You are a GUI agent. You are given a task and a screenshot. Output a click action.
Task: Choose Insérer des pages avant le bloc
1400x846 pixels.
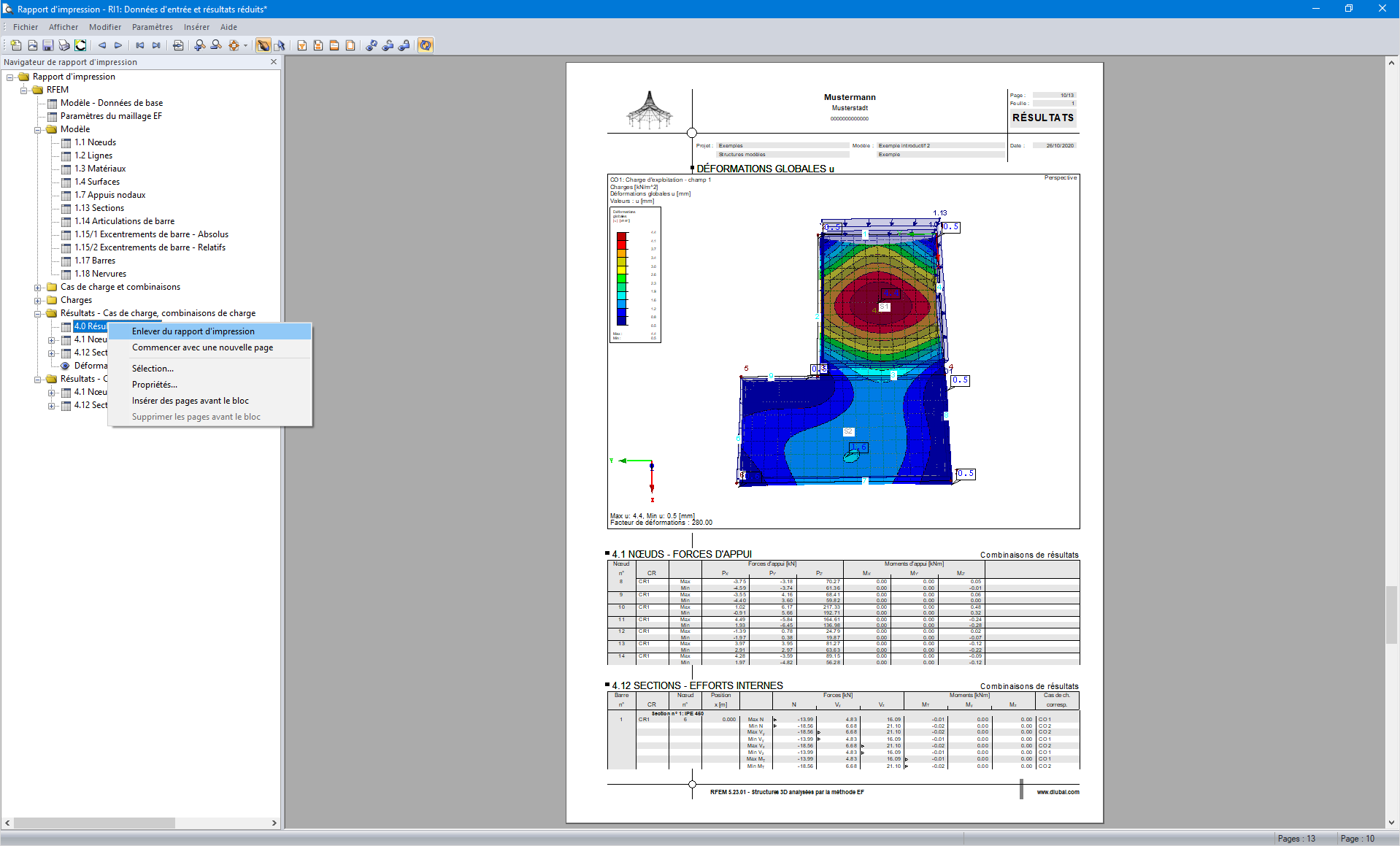coord(210,401)
